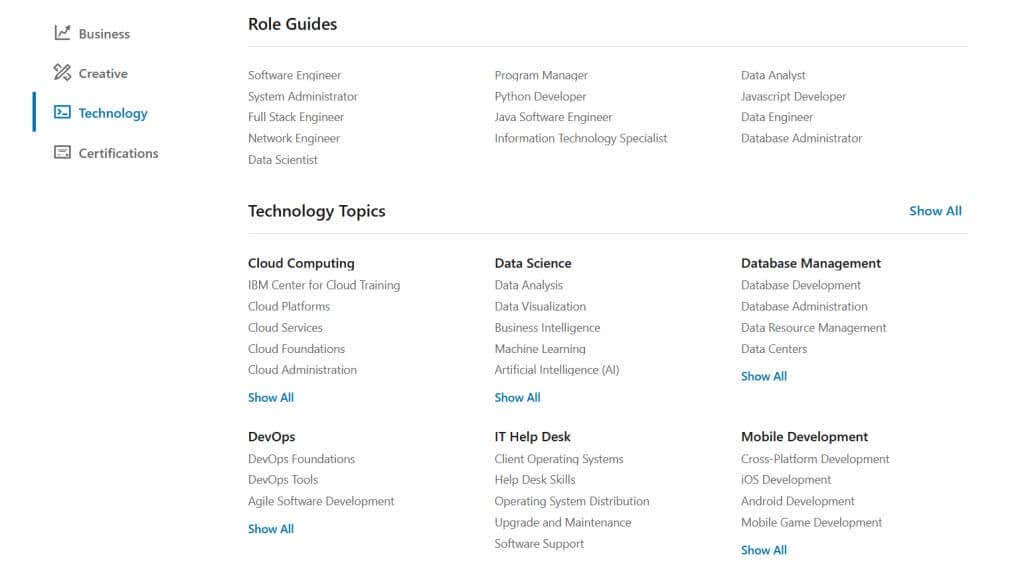
Task: Expand the Data Science topic list
Action: tap(517, 398)
